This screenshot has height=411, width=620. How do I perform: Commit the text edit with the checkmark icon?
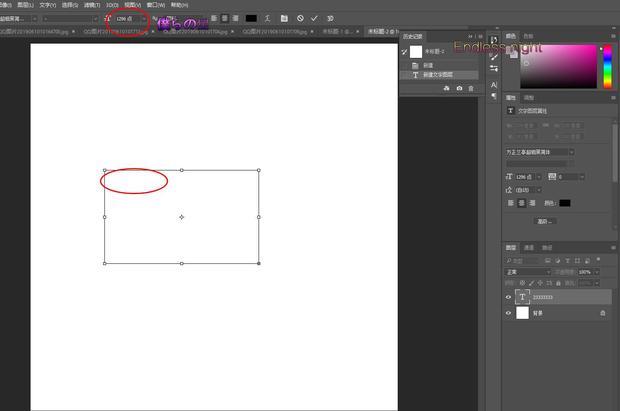314,18
